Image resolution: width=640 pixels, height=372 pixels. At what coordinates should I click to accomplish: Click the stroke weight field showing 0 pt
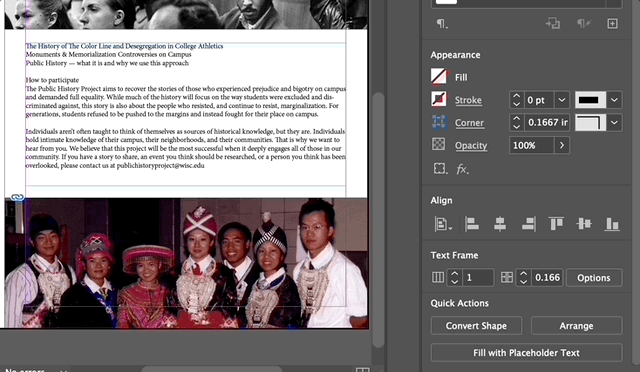[x=538, y=100]
